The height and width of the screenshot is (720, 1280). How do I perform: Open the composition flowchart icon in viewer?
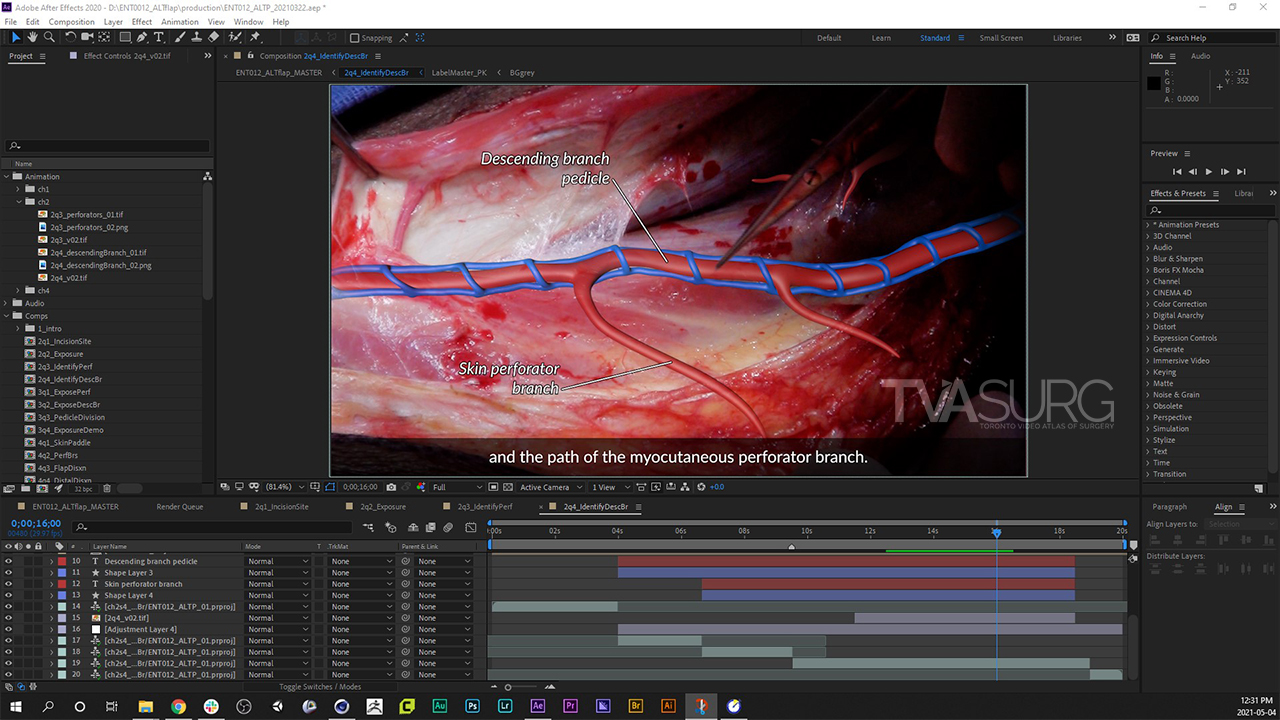[x=687, y=487]
